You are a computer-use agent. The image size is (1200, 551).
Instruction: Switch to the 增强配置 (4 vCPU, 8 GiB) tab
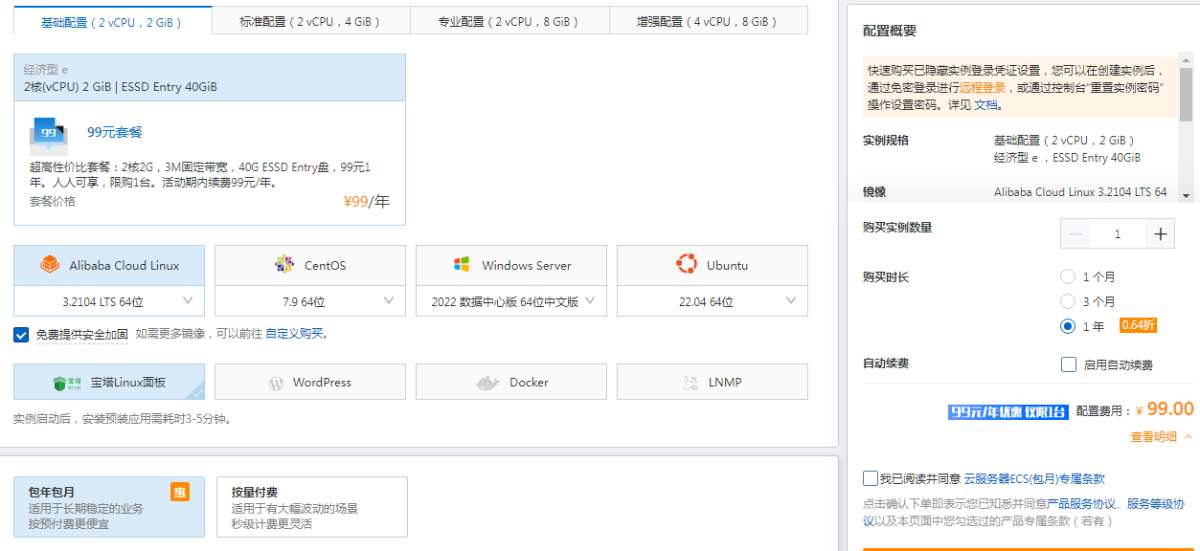(707, 21)
